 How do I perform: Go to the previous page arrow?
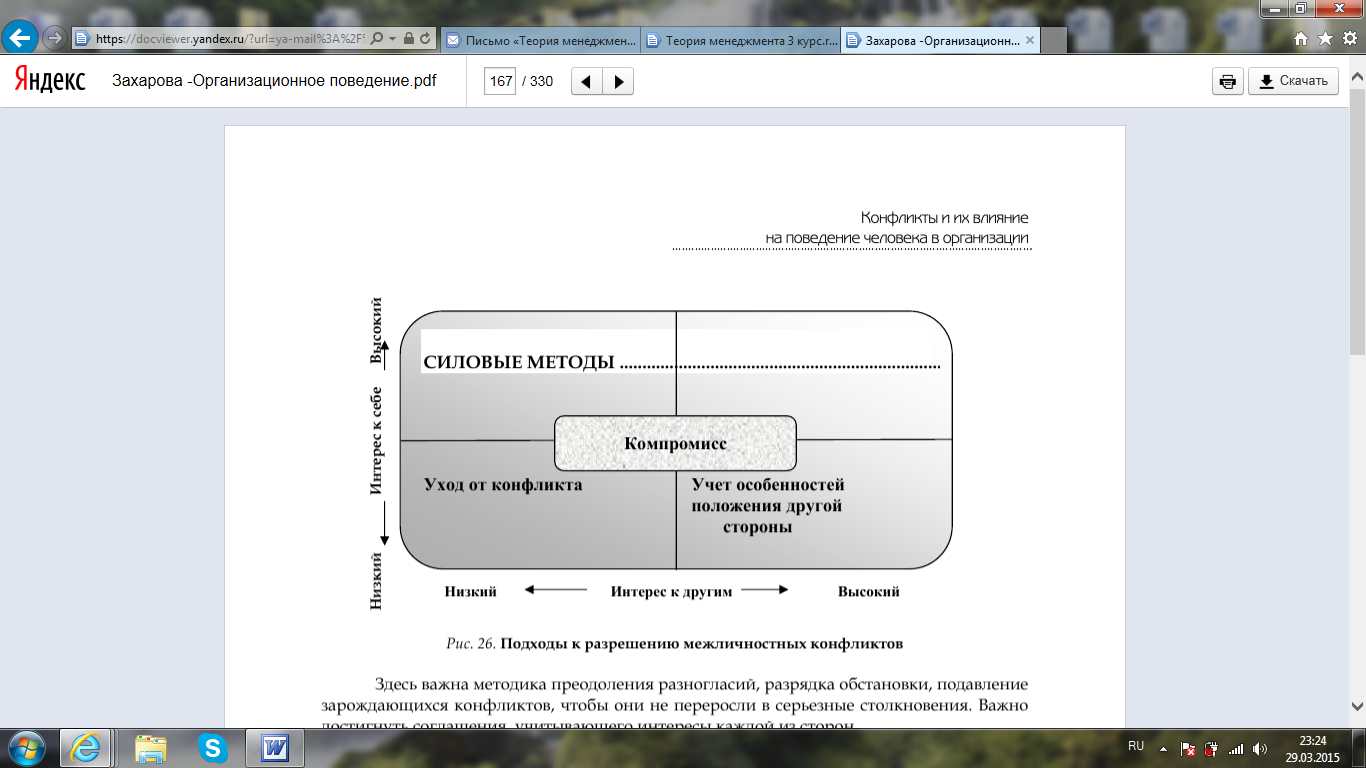click(x=587, y=81)
